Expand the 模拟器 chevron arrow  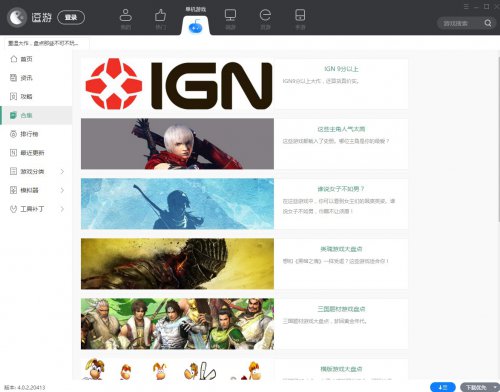62,190
